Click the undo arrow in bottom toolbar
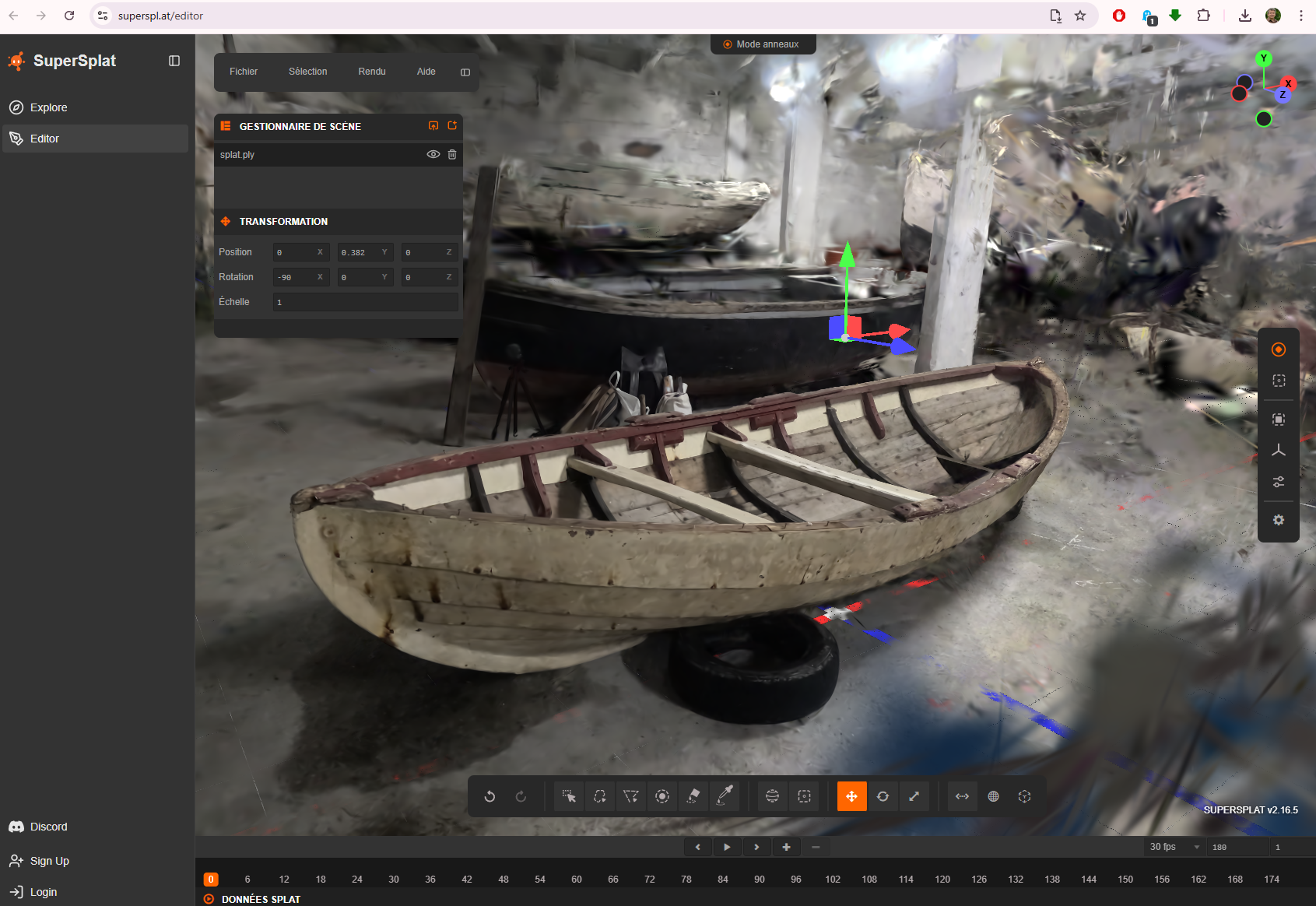This screenshot has width=1316, height=906. coord(490,796)
